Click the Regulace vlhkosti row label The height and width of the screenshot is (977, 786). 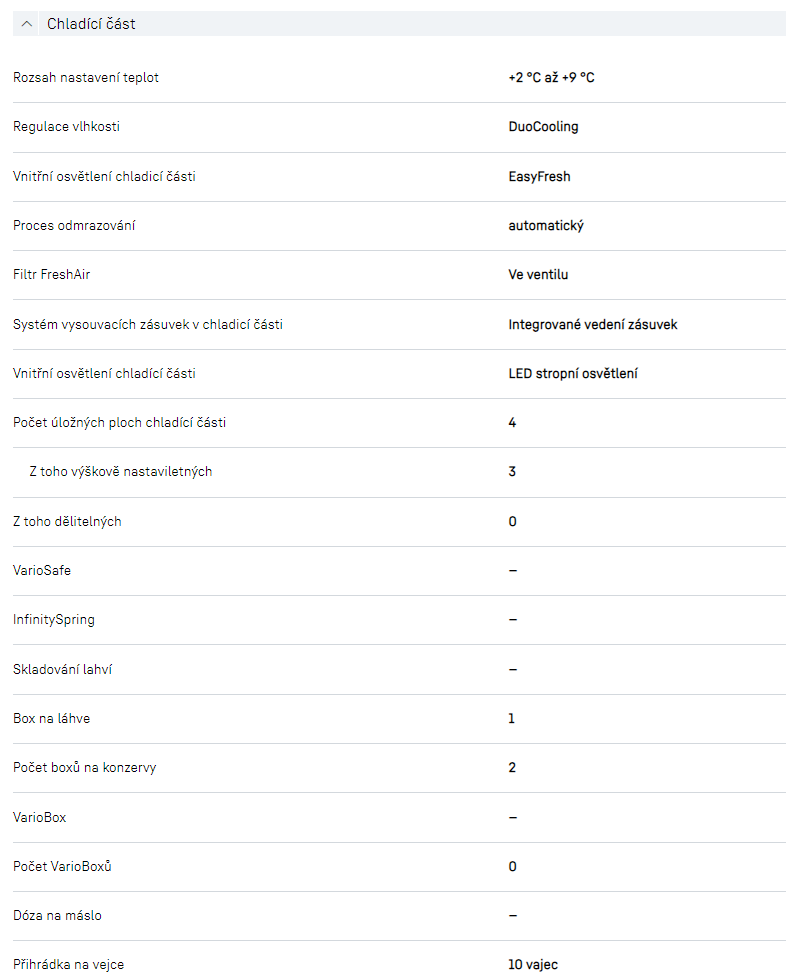tap(67, 127)
